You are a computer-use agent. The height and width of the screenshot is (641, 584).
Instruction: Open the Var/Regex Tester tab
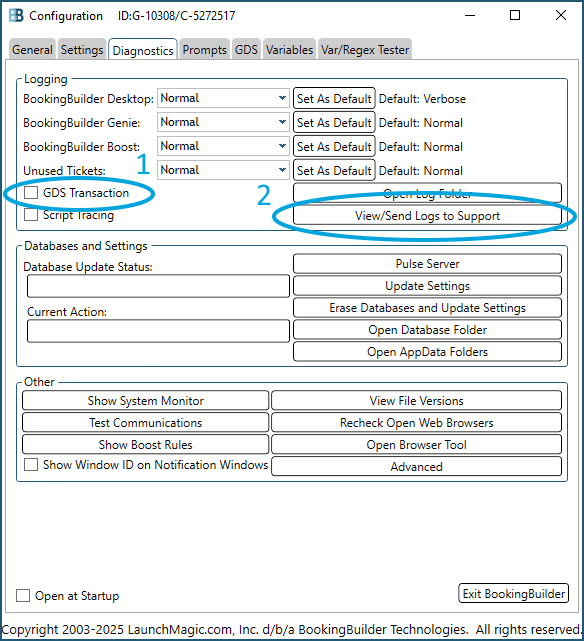[365, 49]
